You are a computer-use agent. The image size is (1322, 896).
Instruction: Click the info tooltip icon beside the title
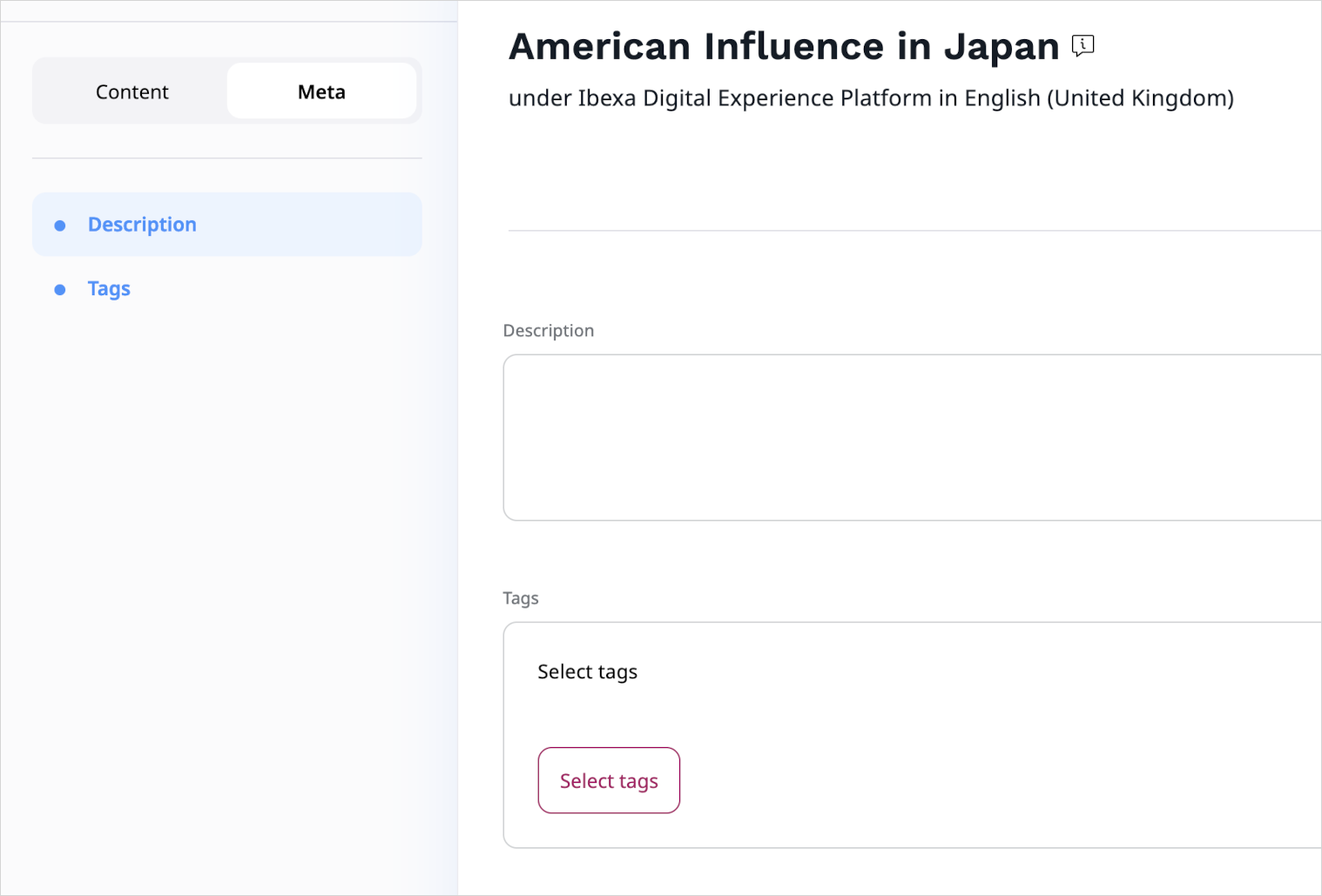1083,45
